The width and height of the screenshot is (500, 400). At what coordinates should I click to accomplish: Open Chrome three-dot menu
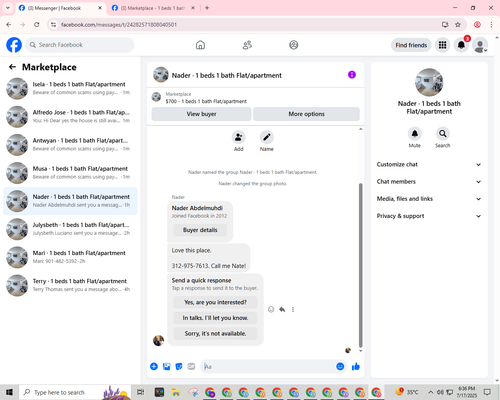[x=491, y=25]
